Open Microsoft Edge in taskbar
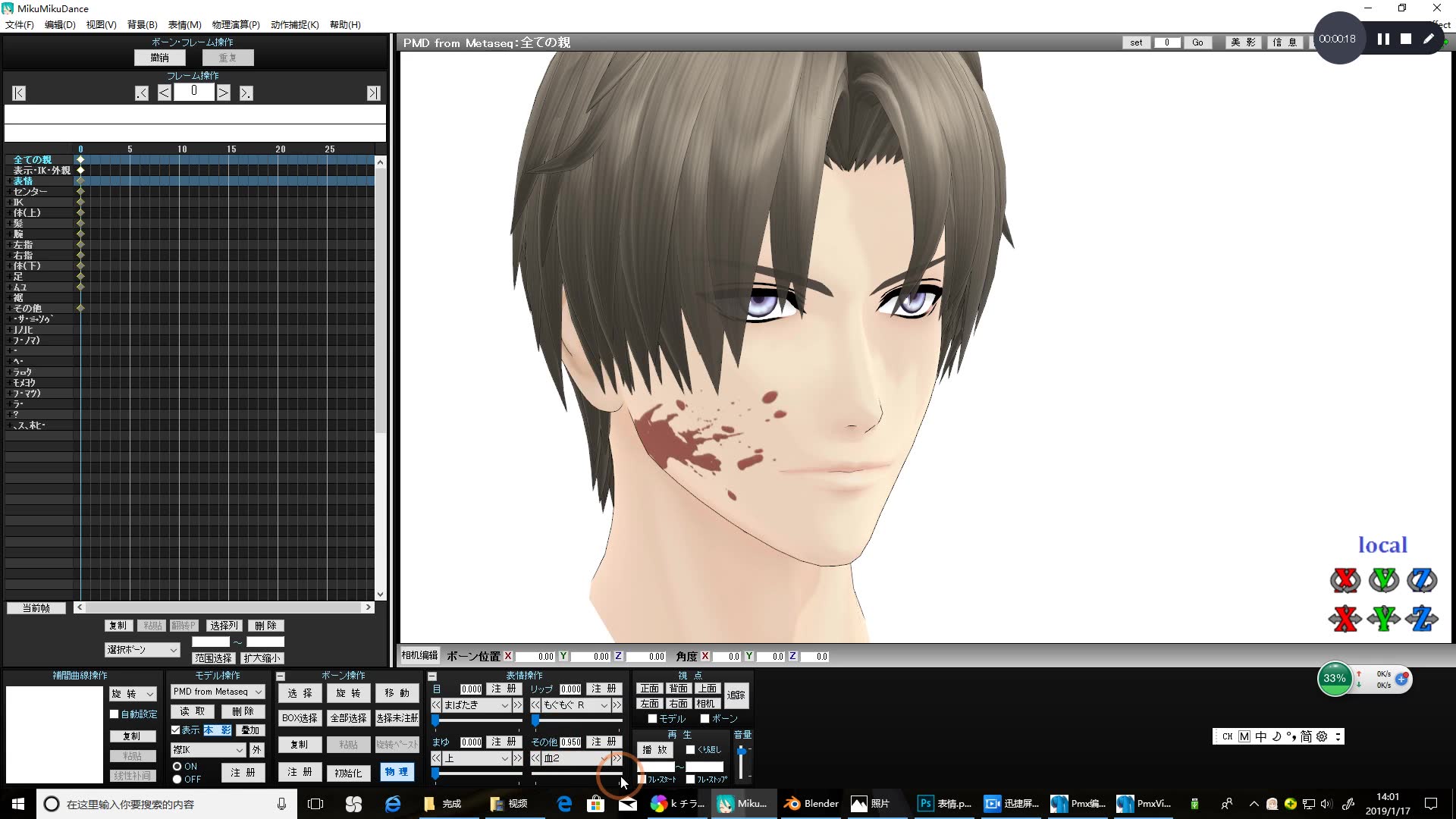 click(564, 804)
